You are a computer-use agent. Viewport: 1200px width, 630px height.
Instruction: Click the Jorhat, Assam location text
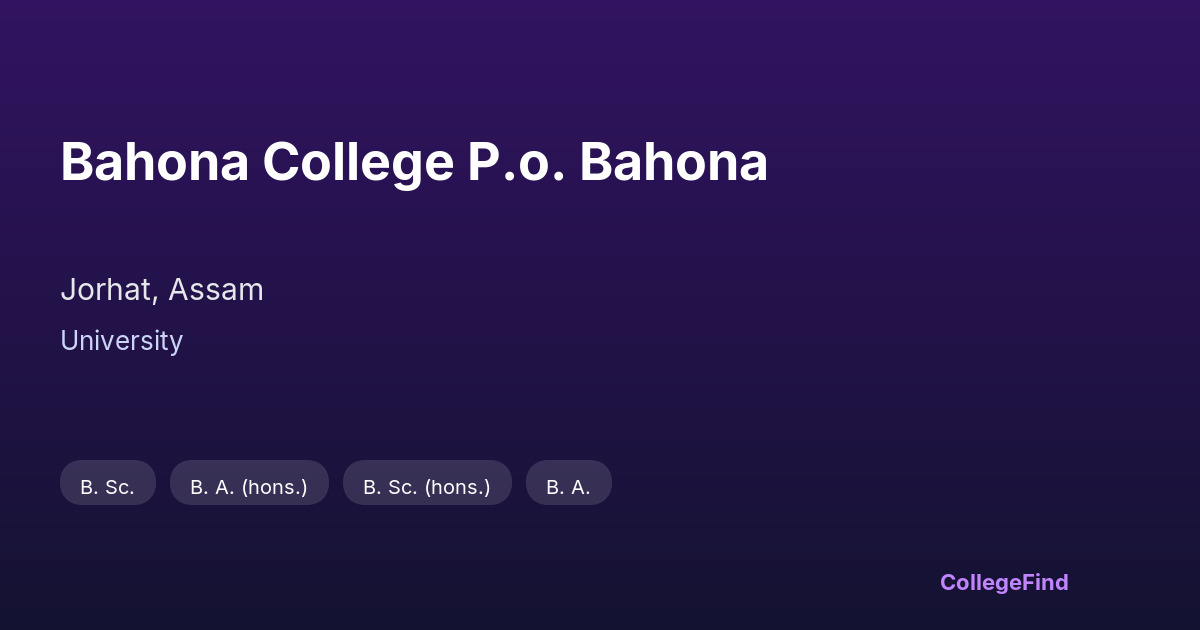coord(162,290)
